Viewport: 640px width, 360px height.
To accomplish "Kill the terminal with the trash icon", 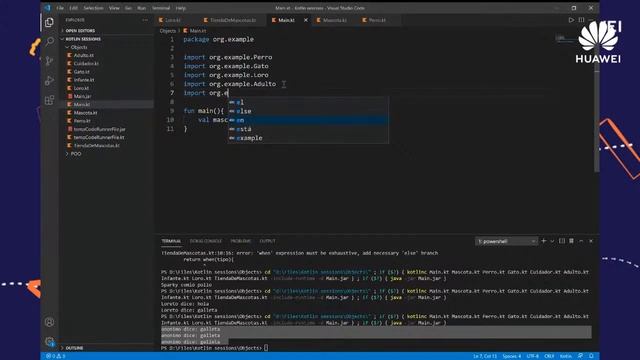I will pos(571,241).
